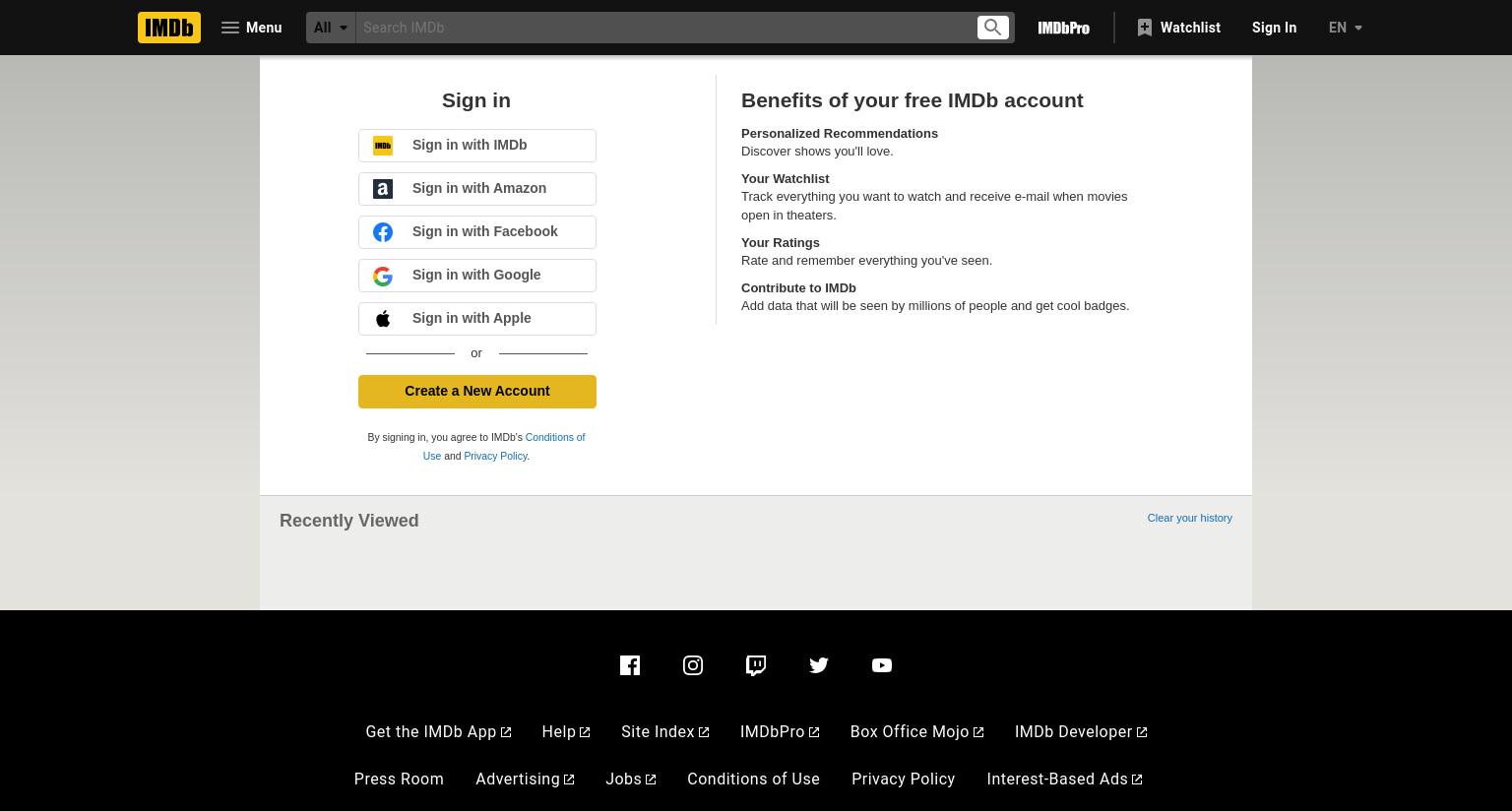Open IMDb YouTube icon in footer
The width and height of the screenshot is (1512, 811).
click(882, 665)
